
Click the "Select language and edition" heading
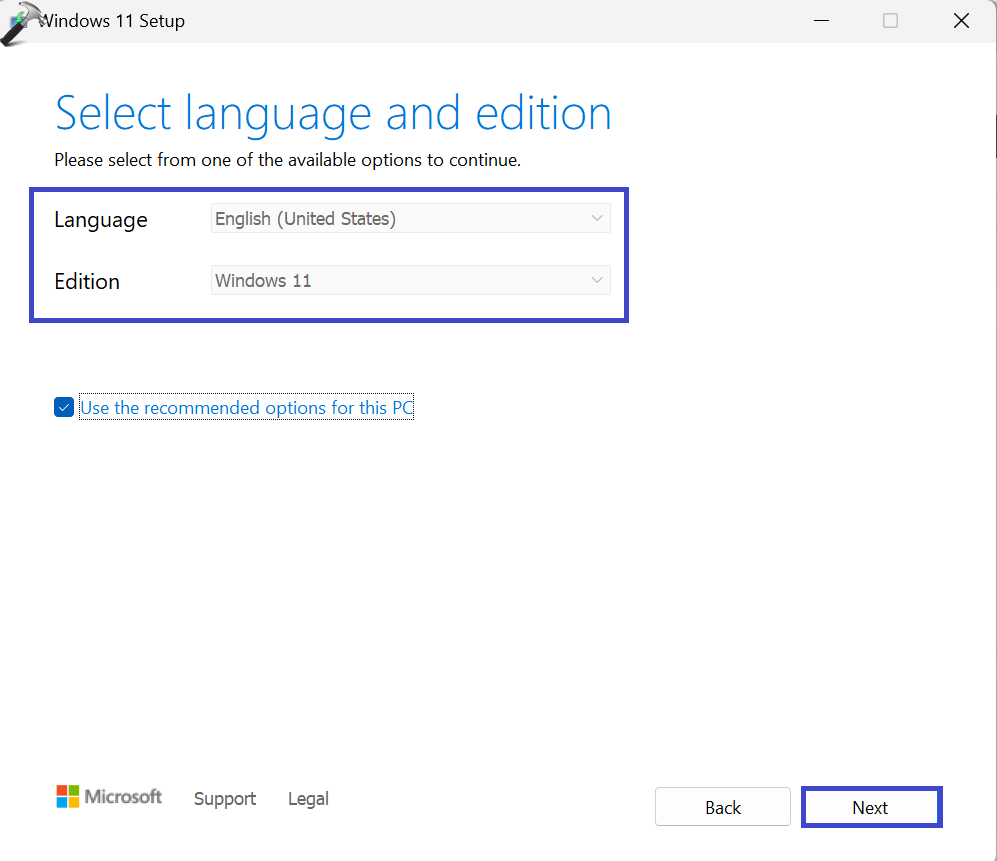333,114
